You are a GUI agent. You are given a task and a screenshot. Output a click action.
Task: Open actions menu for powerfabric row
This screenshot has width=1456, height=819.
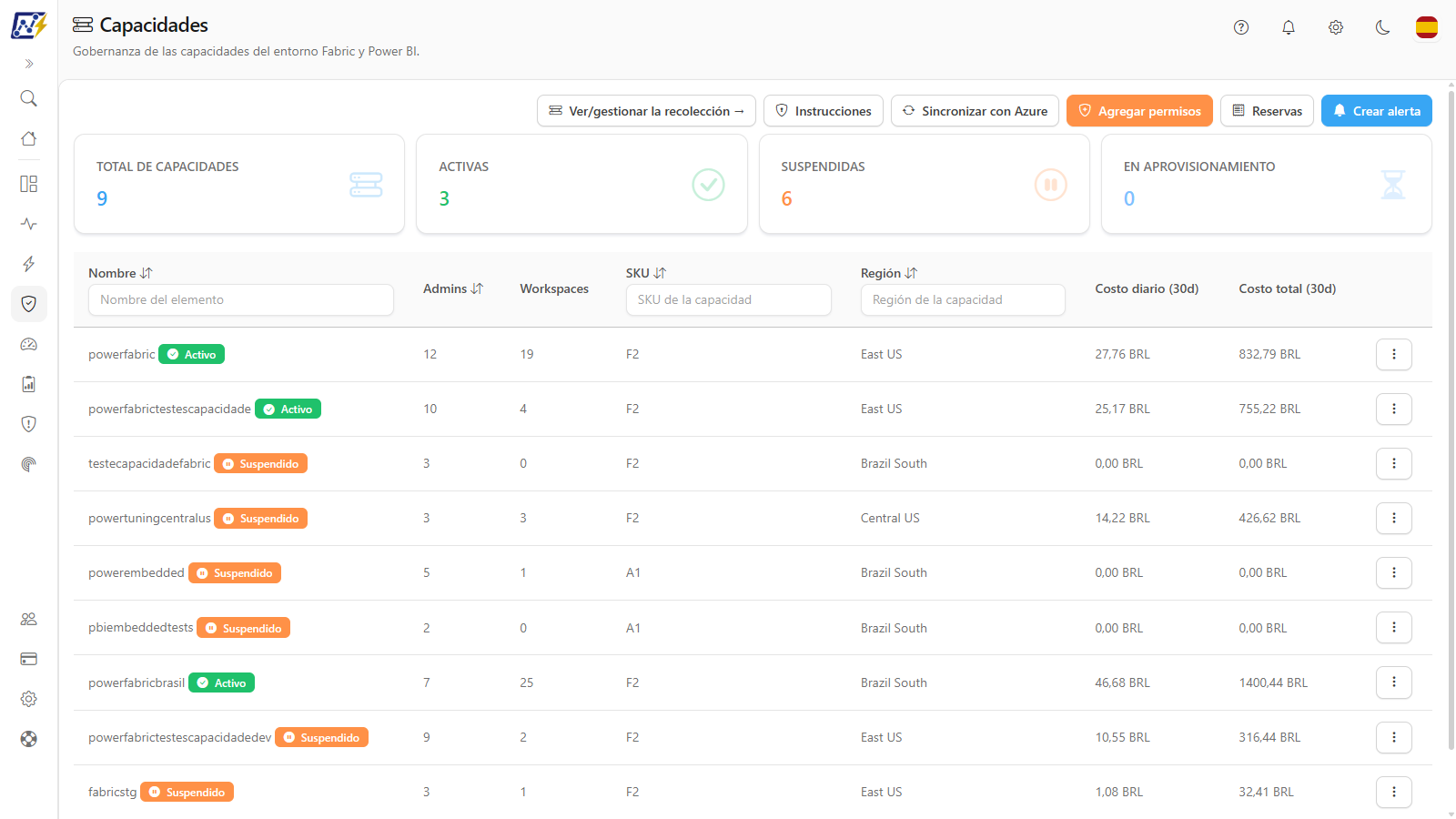coord(1394,355)
